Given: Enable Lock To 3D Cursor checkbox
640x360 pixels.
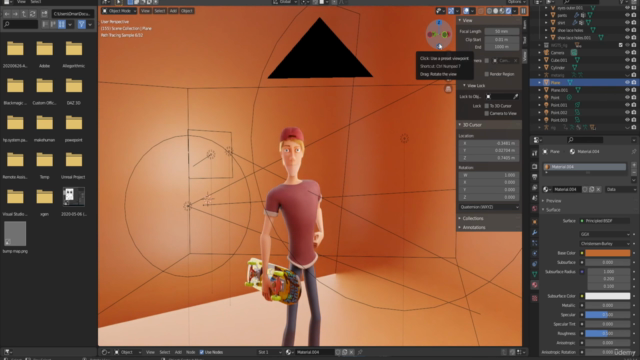Looking at the screenshot, I should (x=487, y=106).
